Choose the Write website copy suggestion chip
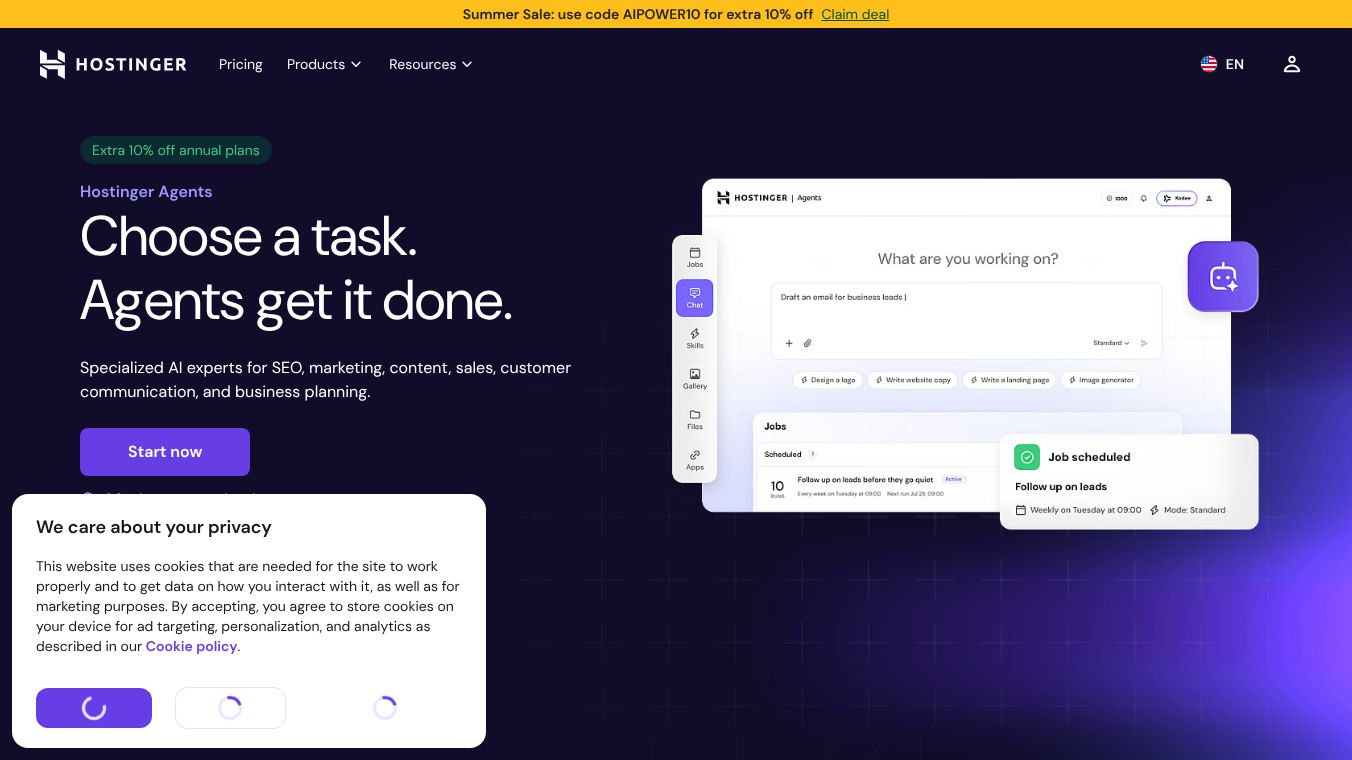Viewport: 1352px width, 760px height. click(x=913, y=380)
